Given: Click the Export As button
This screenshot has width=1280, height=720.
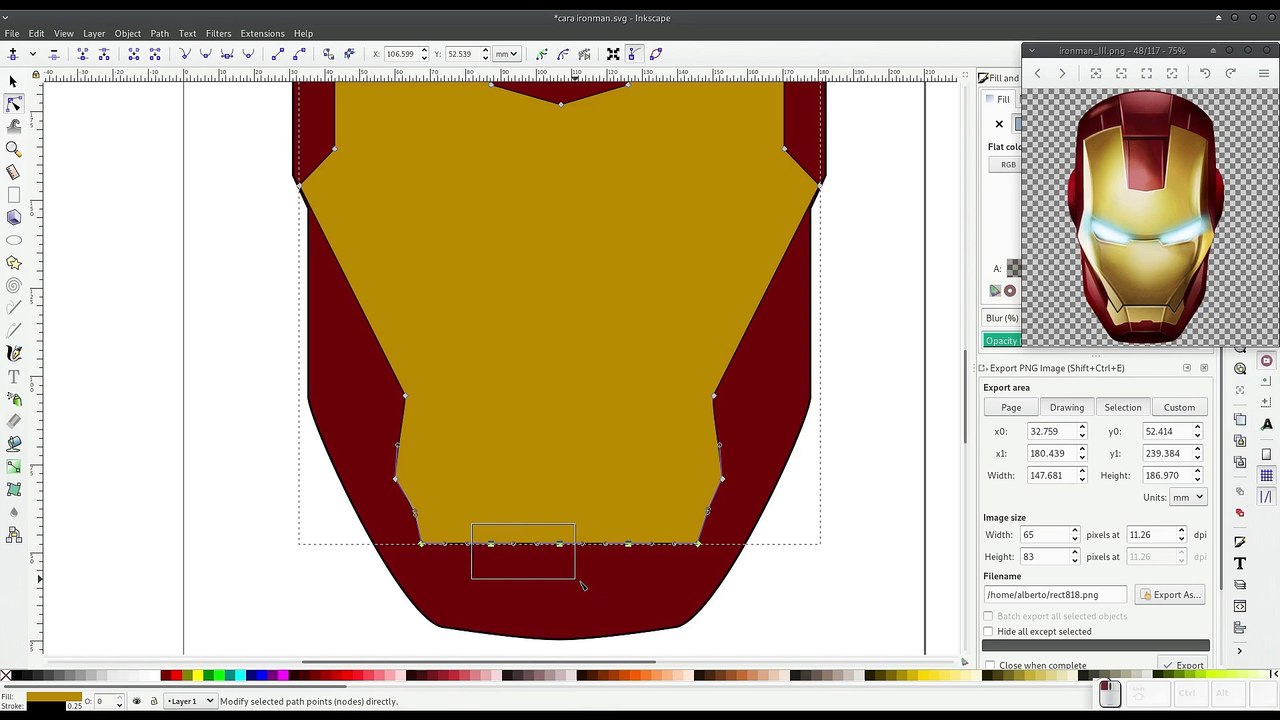Looking at the screenshot, I should 1170,595.
